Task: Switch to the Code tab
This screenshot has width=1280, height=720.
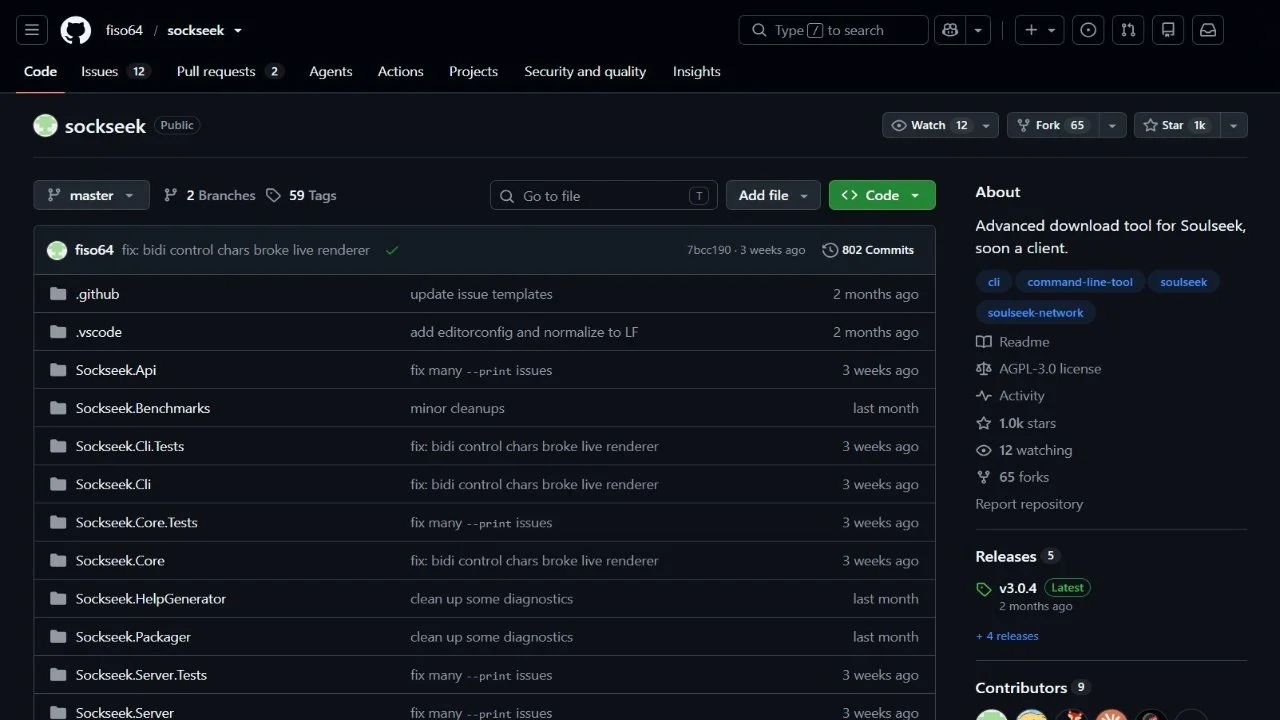Action: 40,71
